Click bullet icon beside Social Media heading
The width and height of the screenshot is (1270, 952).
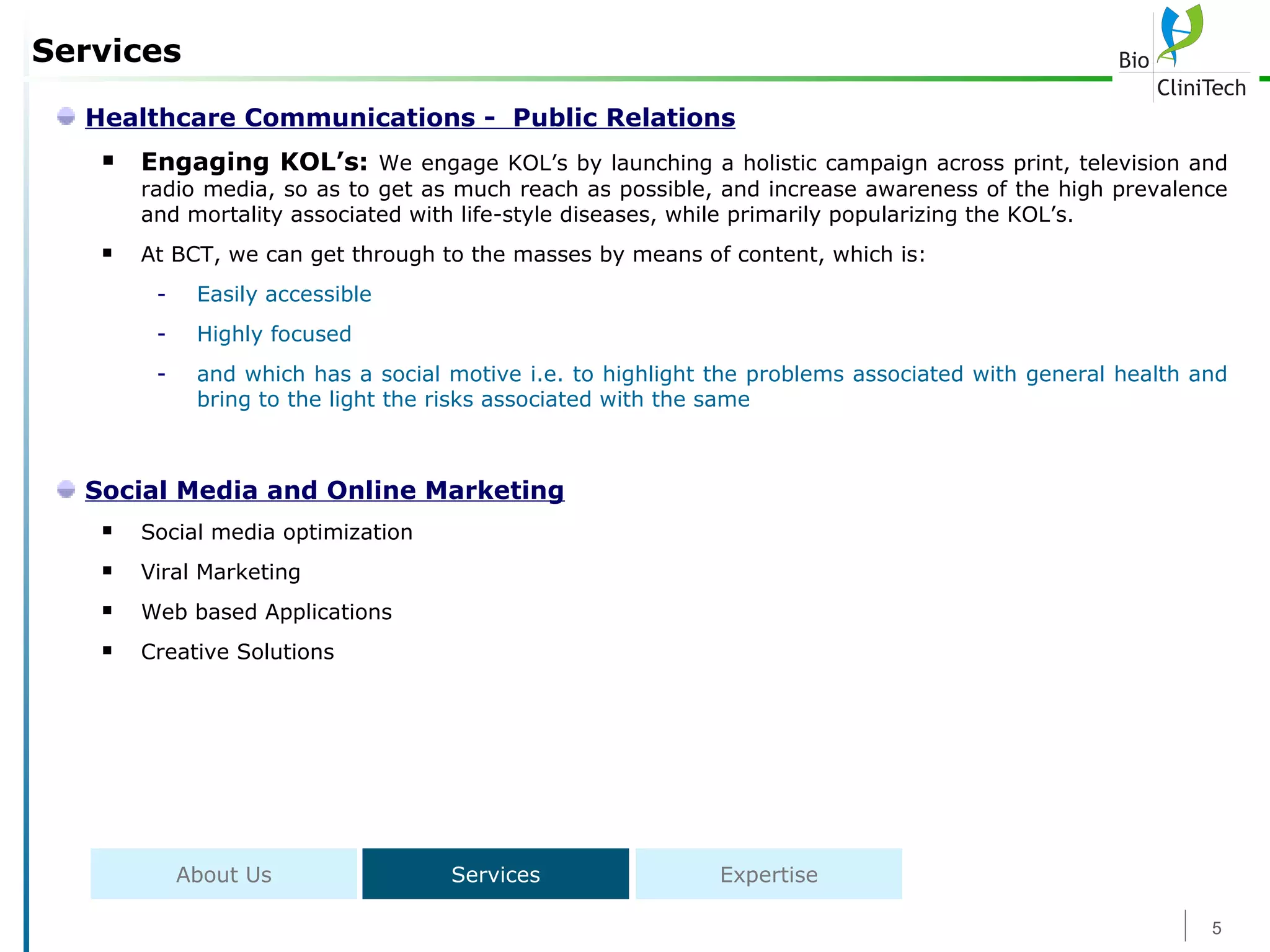coord(66,489)
